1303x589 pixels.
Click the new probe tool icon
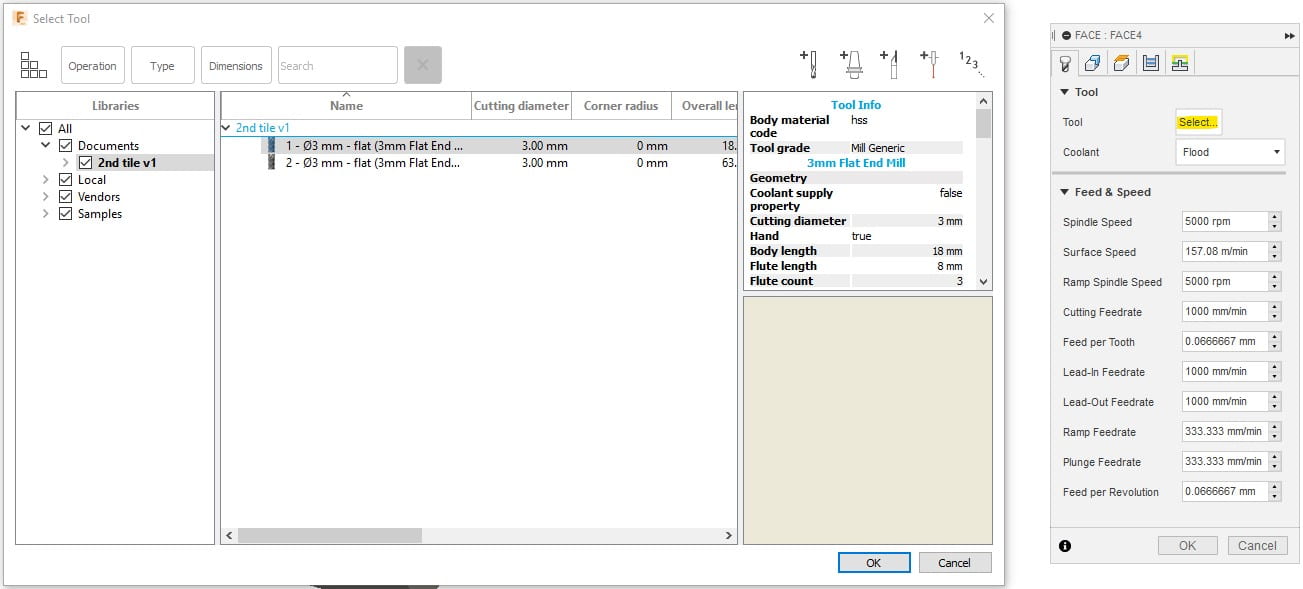click(929, 64)
